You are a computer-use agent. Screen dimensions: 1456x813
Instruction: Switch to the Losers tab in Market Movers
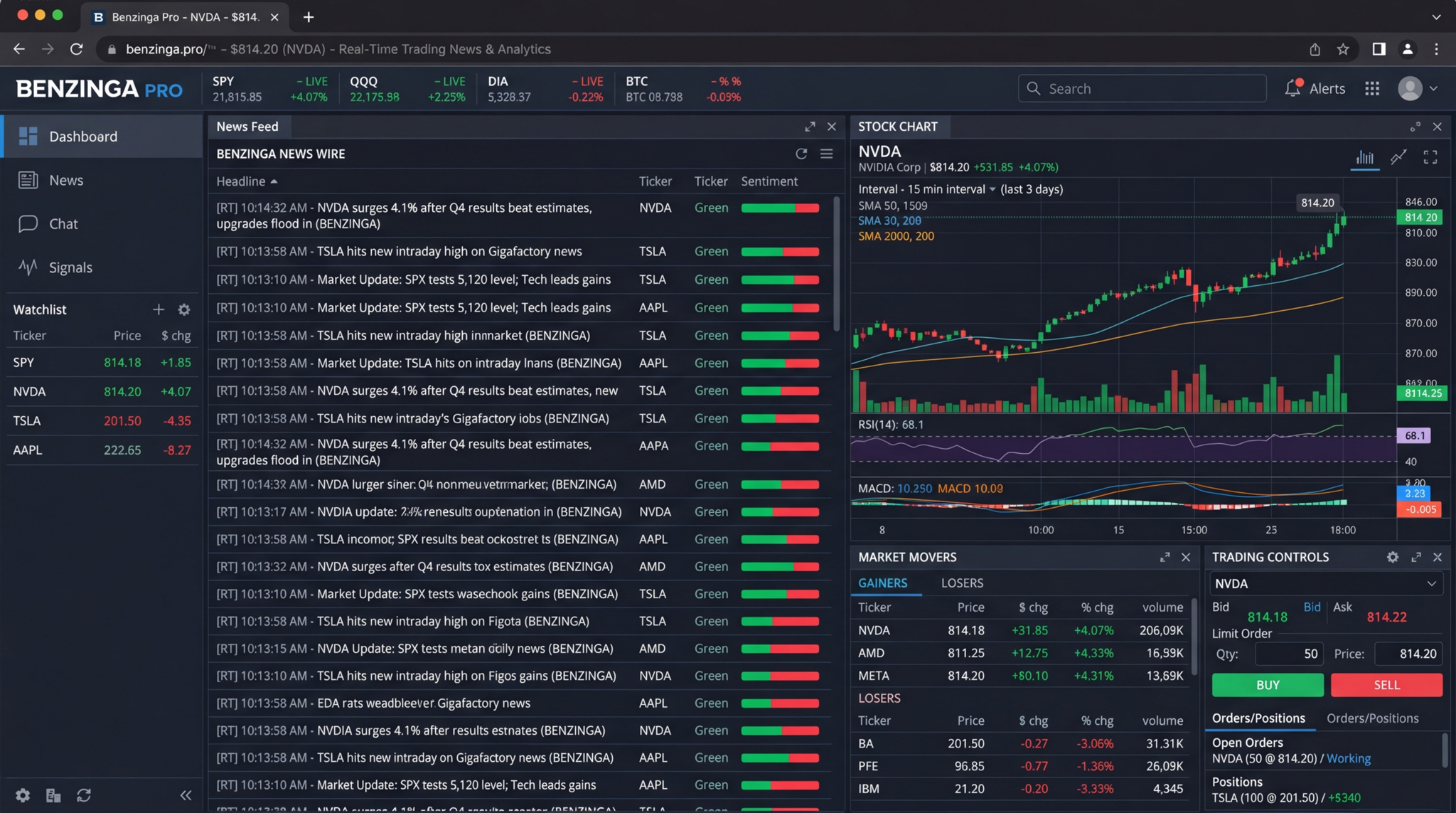961,583
